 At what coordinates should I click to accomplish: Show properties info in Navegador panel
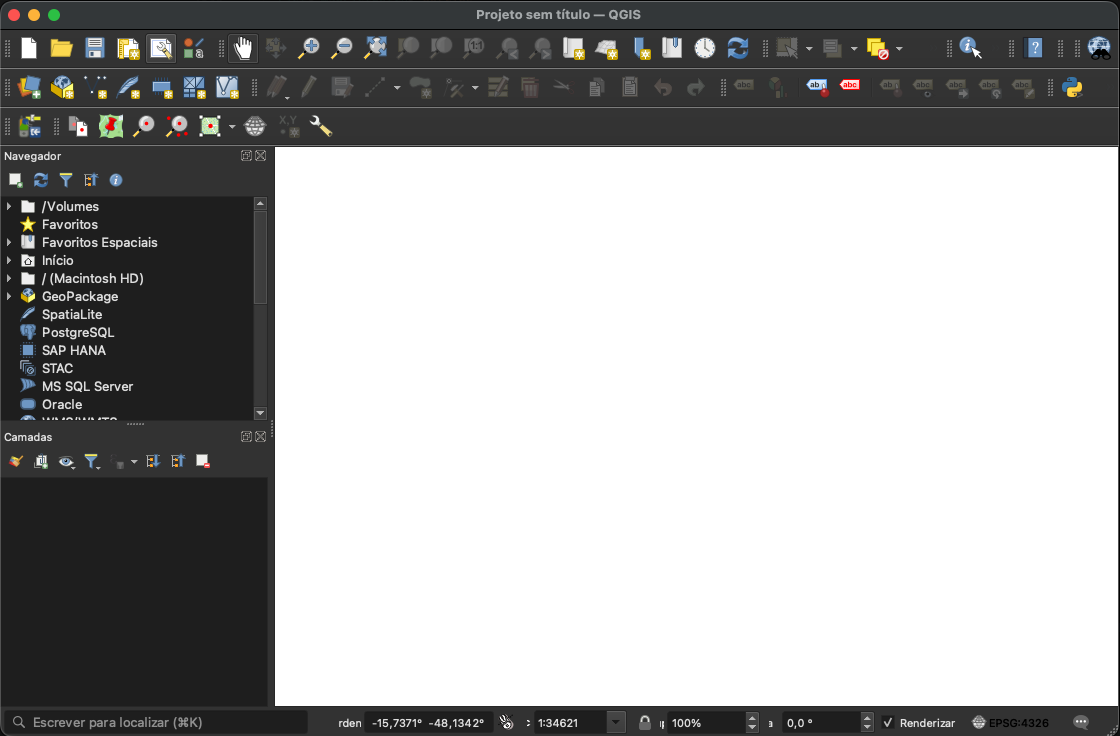[116, 180]
